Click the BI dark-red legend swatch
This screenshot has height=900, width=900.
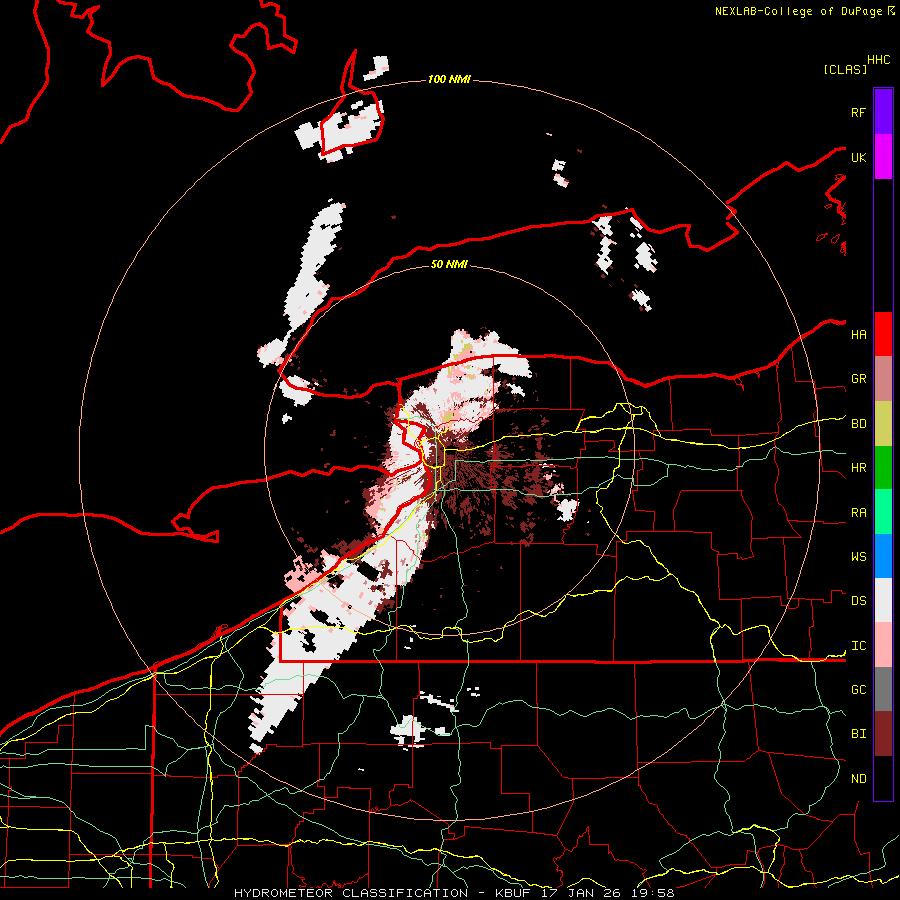(883, 734)
